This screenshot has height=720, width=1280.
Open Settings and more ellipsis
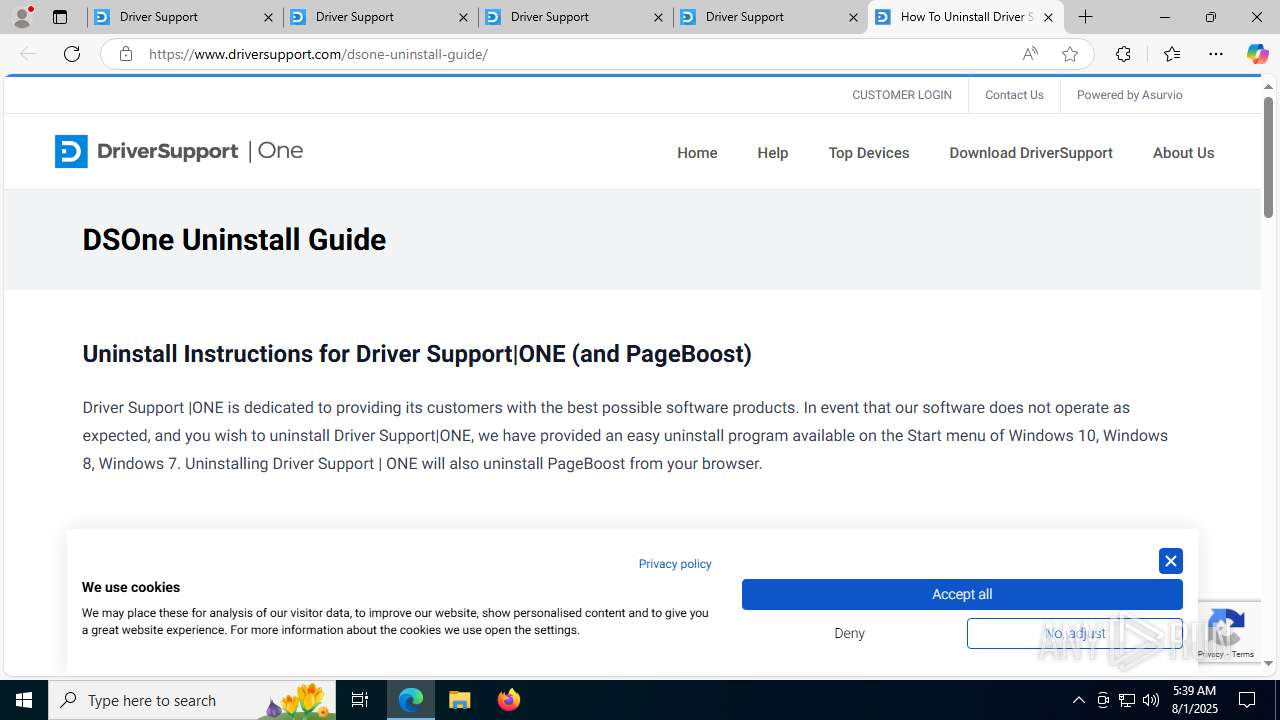[1216, 54]
